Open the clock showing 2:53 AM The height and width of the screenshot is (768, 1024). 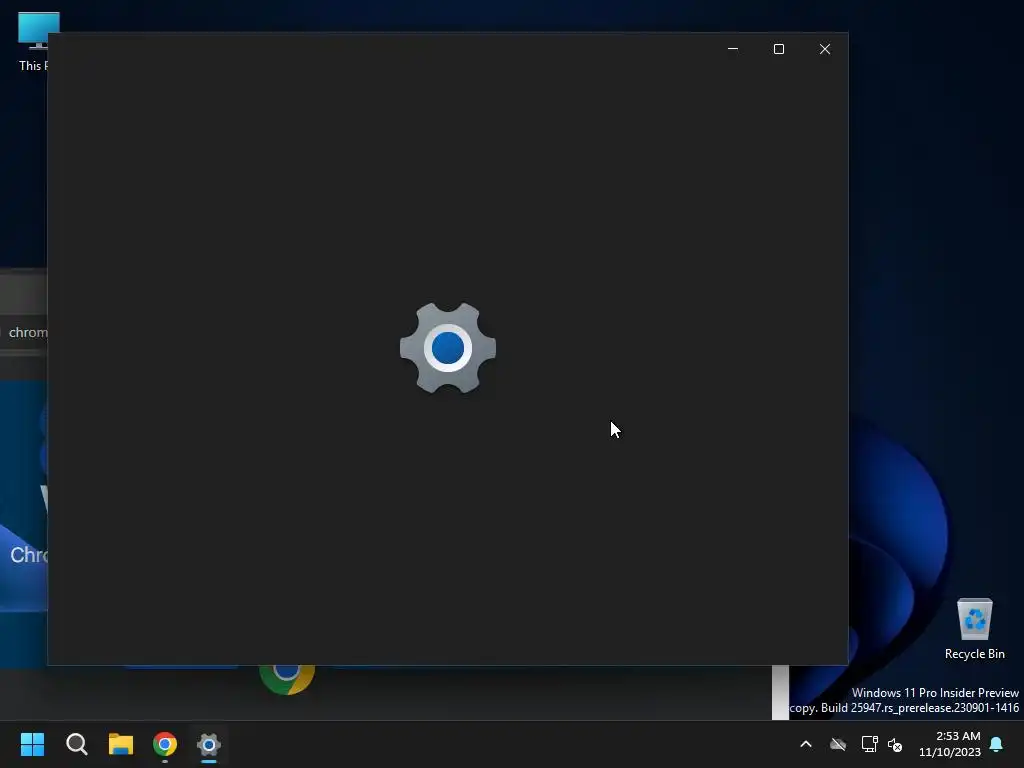tap(950, 744)
